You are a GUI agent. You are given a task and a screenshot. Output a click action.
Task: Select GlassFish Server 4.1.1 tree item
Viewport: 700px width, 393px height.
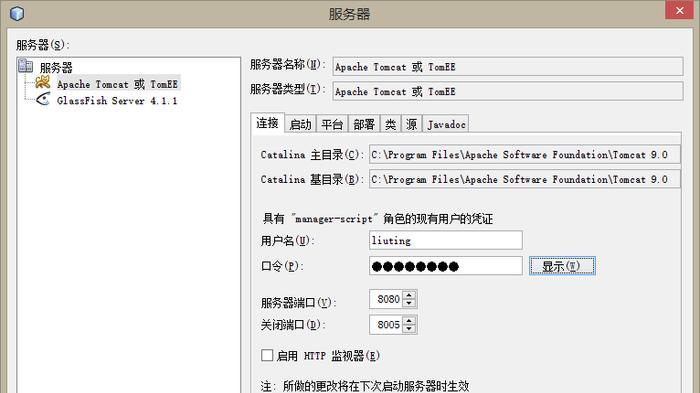click(117, 100)
